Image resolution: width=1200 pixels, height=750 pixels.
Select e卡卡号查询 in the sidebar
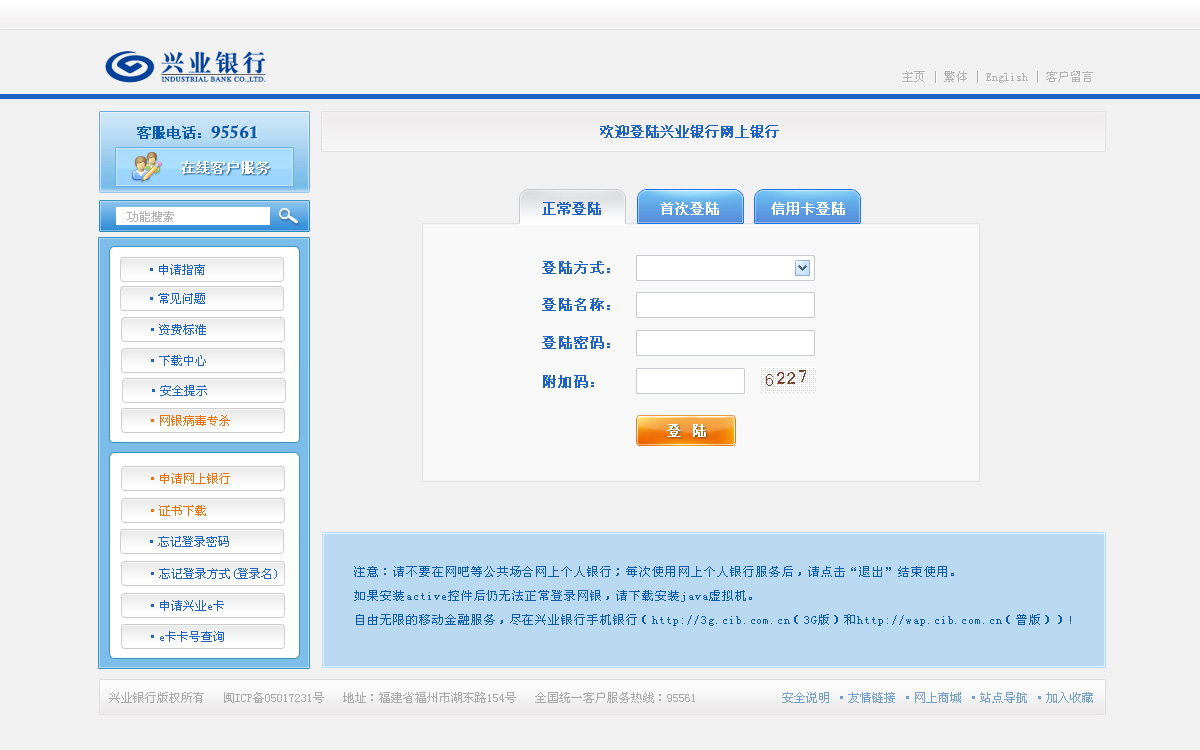click(203, 637)
